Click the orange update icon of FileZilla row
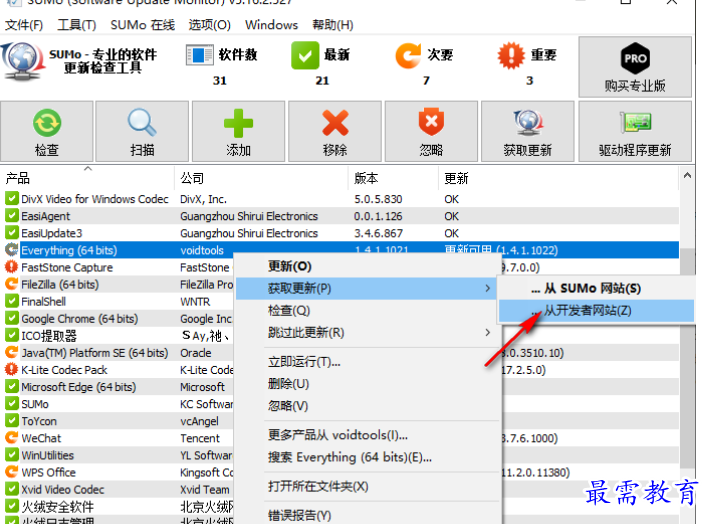 [x=12, y=284]
